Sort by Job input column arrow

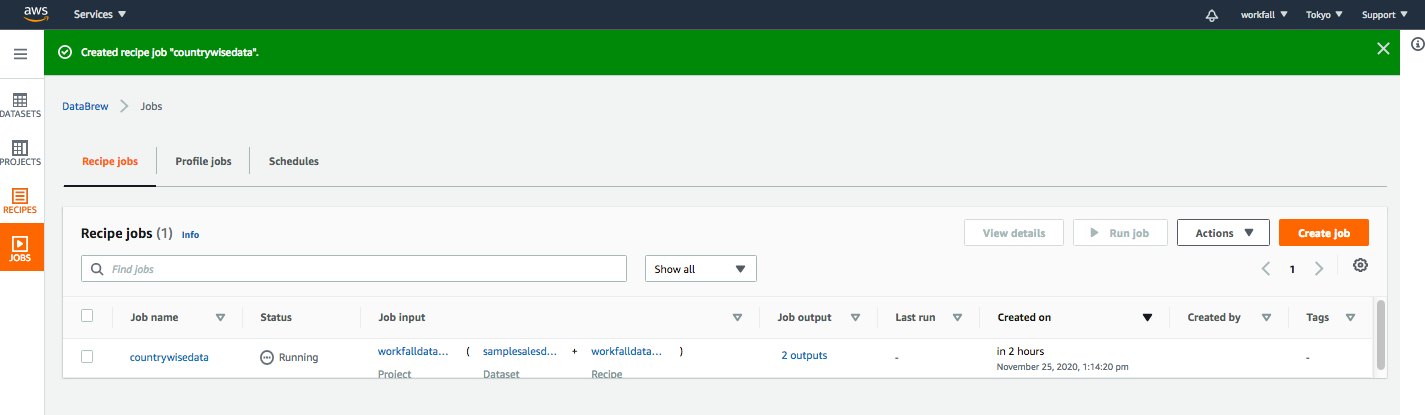(x=737, y=318)
